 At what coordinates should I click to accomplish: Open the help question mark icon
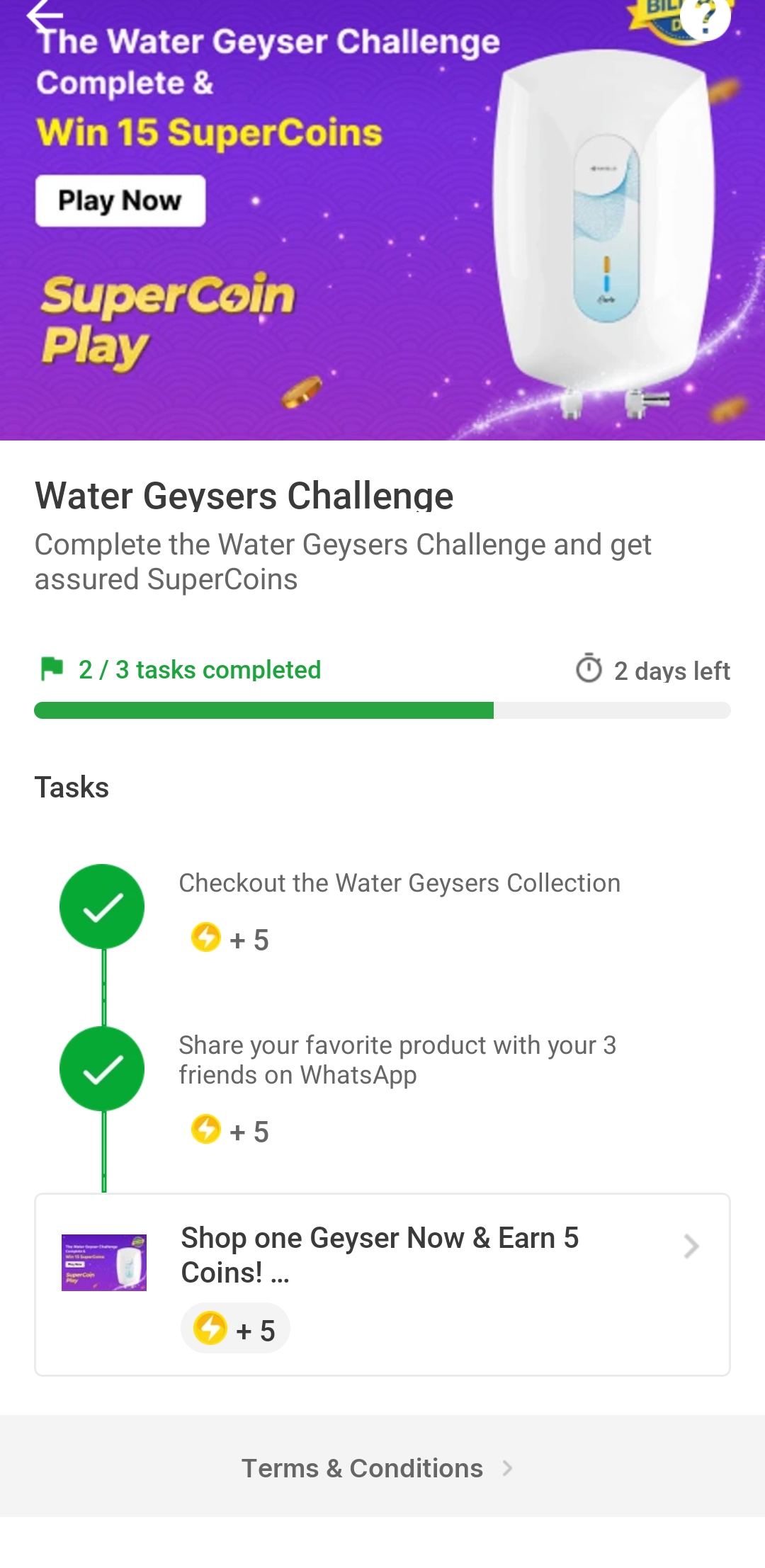tap(705, 17)
